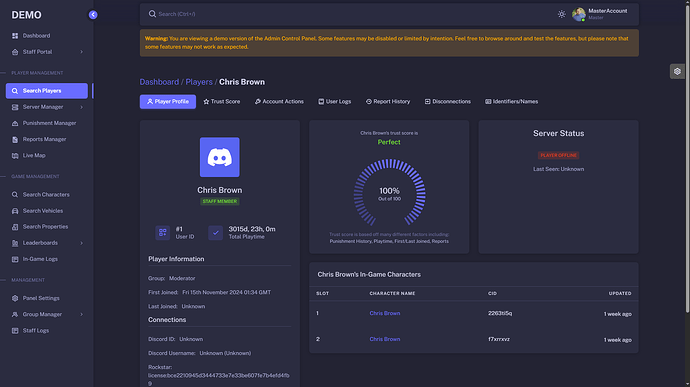
Task: Expand the Server Manager submenu chevron
Action: point(81,107)
